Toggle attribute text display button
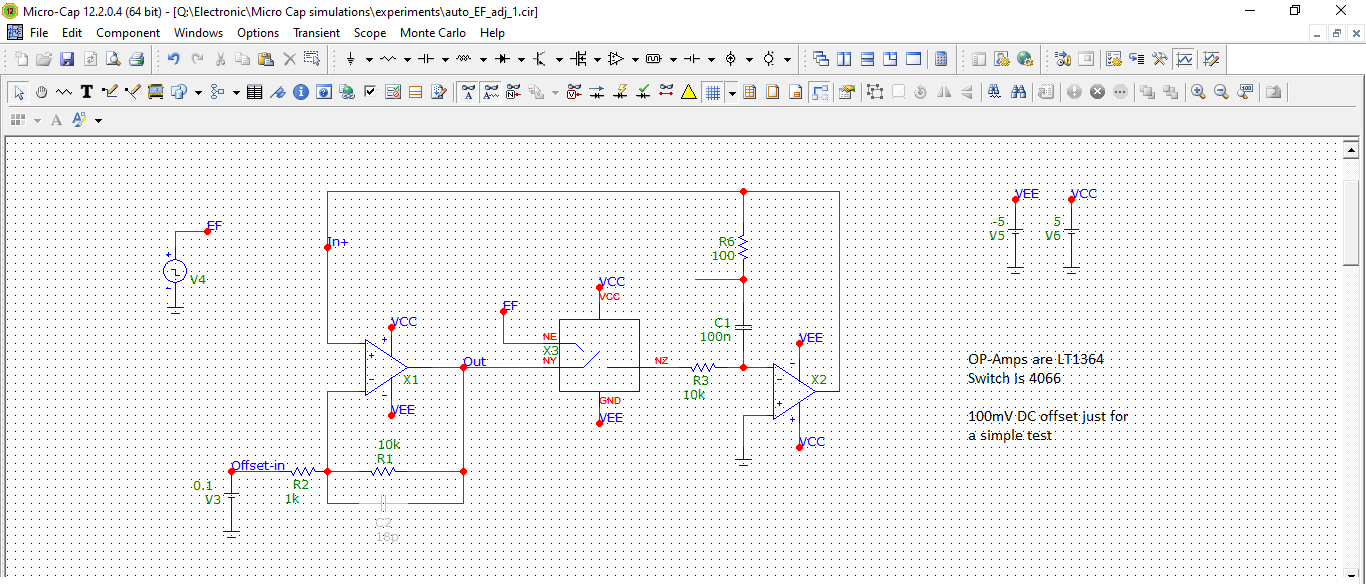Image resolution: width=1366 pixels, height=584 pixels. [x=468, y=92]
